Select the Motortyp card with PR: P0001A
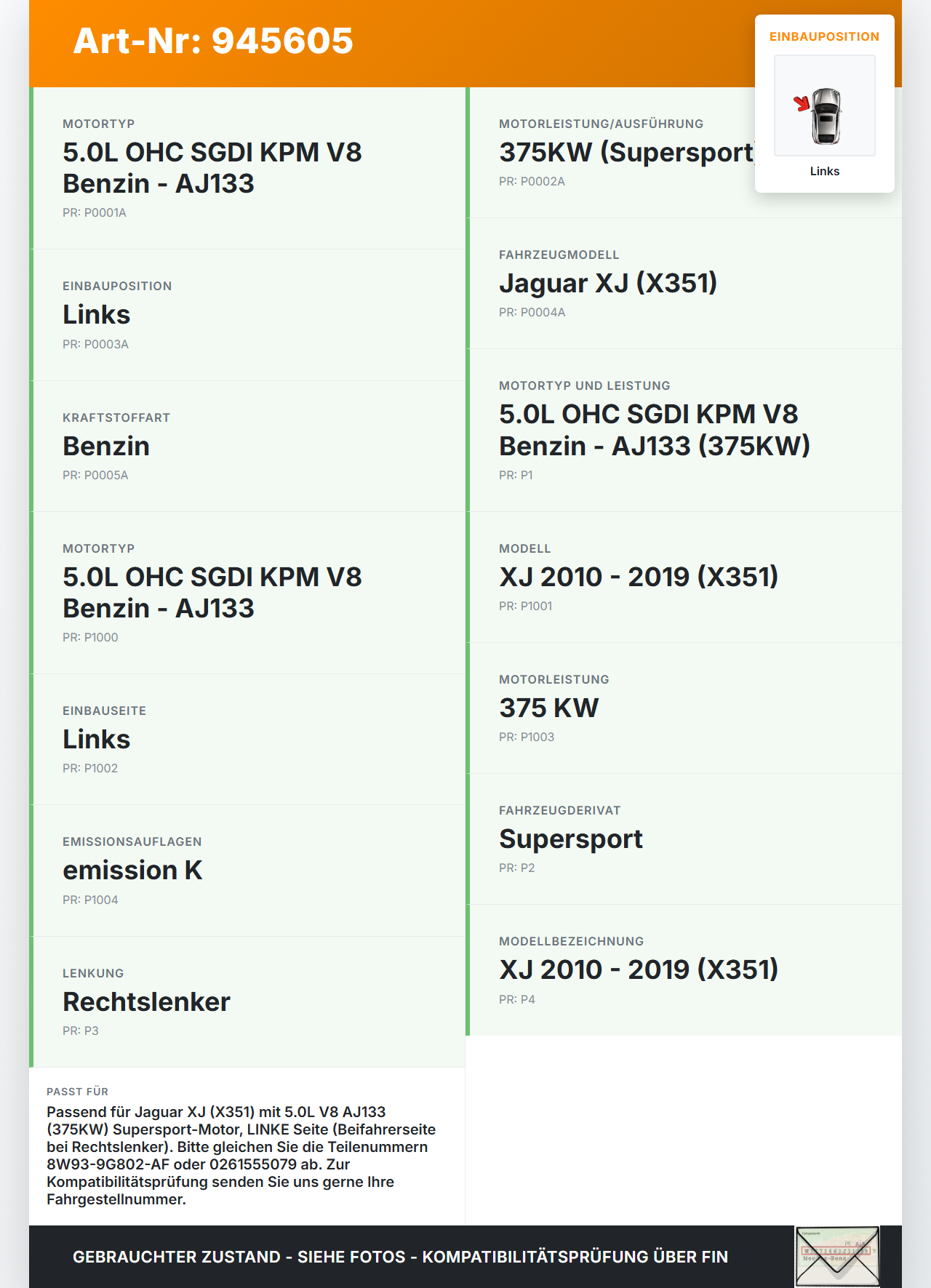 tap(247, 168)
